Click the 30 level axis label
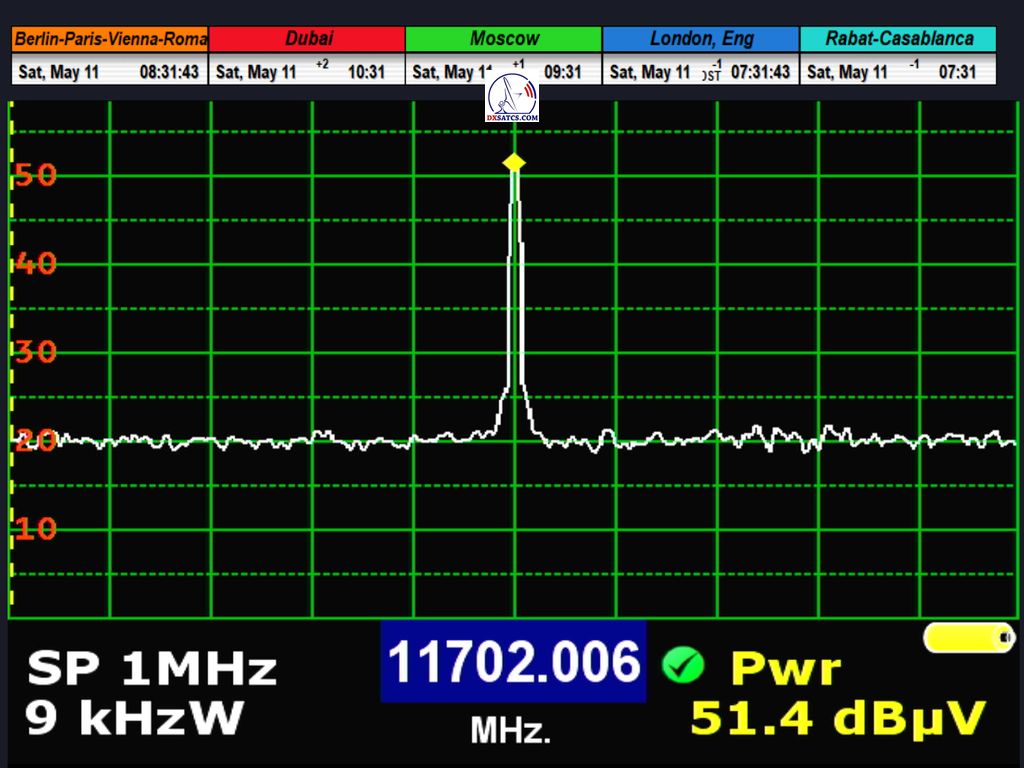Image resolution: width=1024 pixels, height=768 pixels. point(35,352)
